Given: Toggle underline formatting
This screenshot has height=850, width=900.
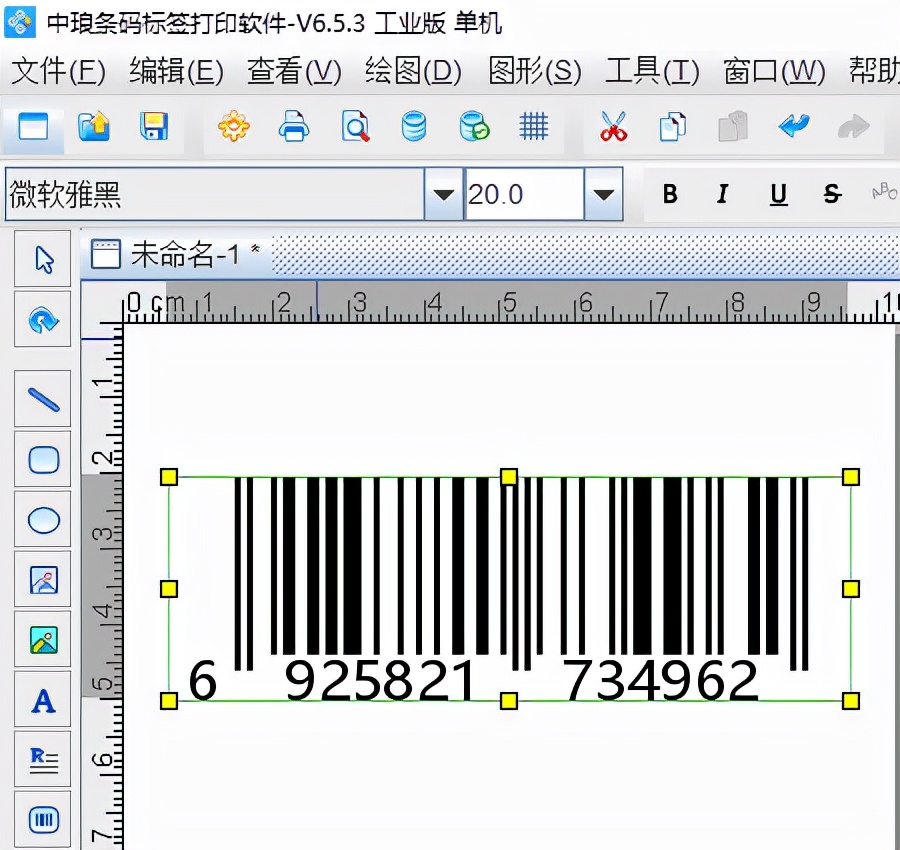Looking at the screenshot, I should pos(777,194).
